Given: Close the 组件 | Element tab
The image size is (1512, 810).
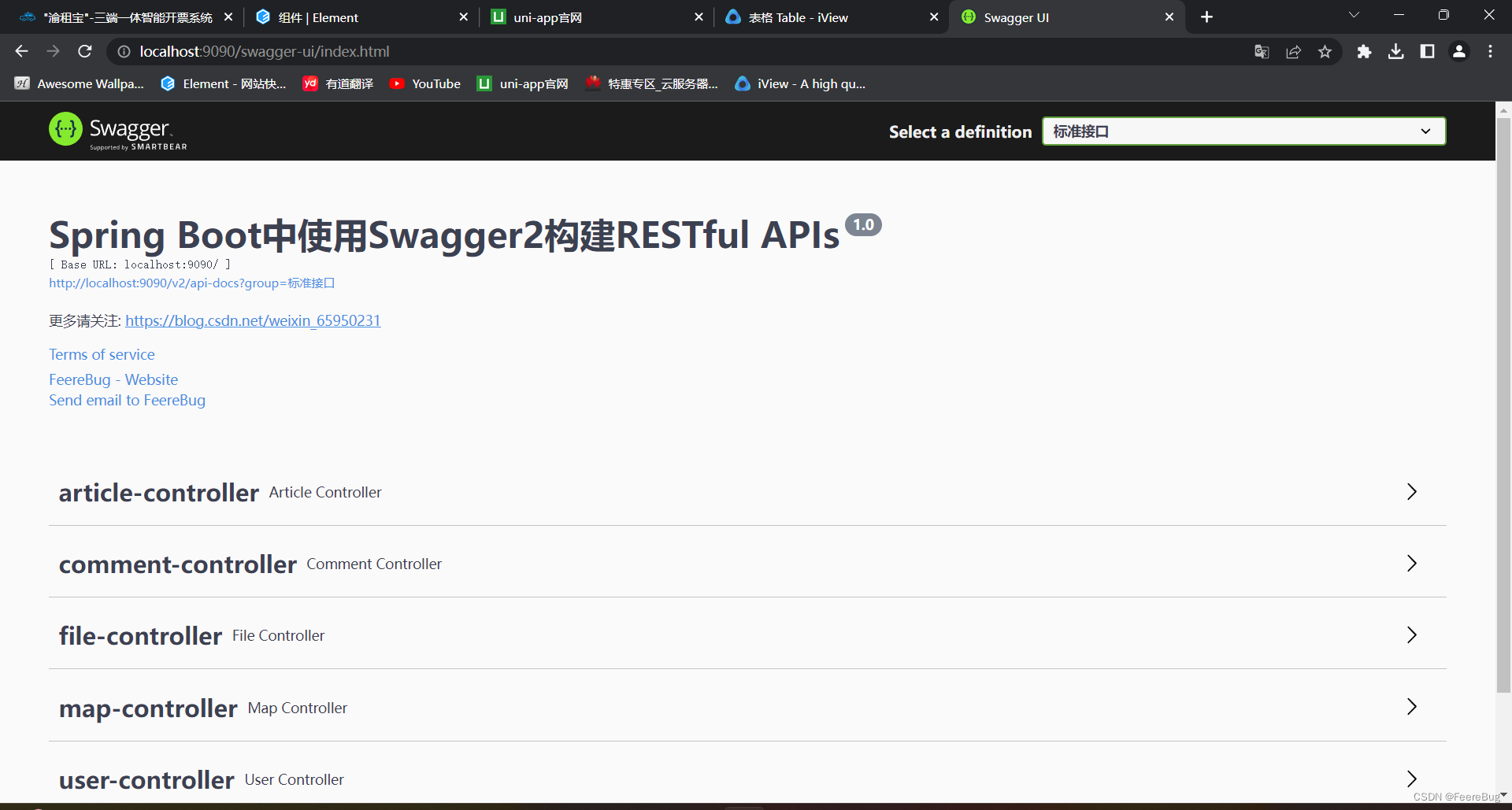Looking at the screenshot, I should click(x=463, y=17).
